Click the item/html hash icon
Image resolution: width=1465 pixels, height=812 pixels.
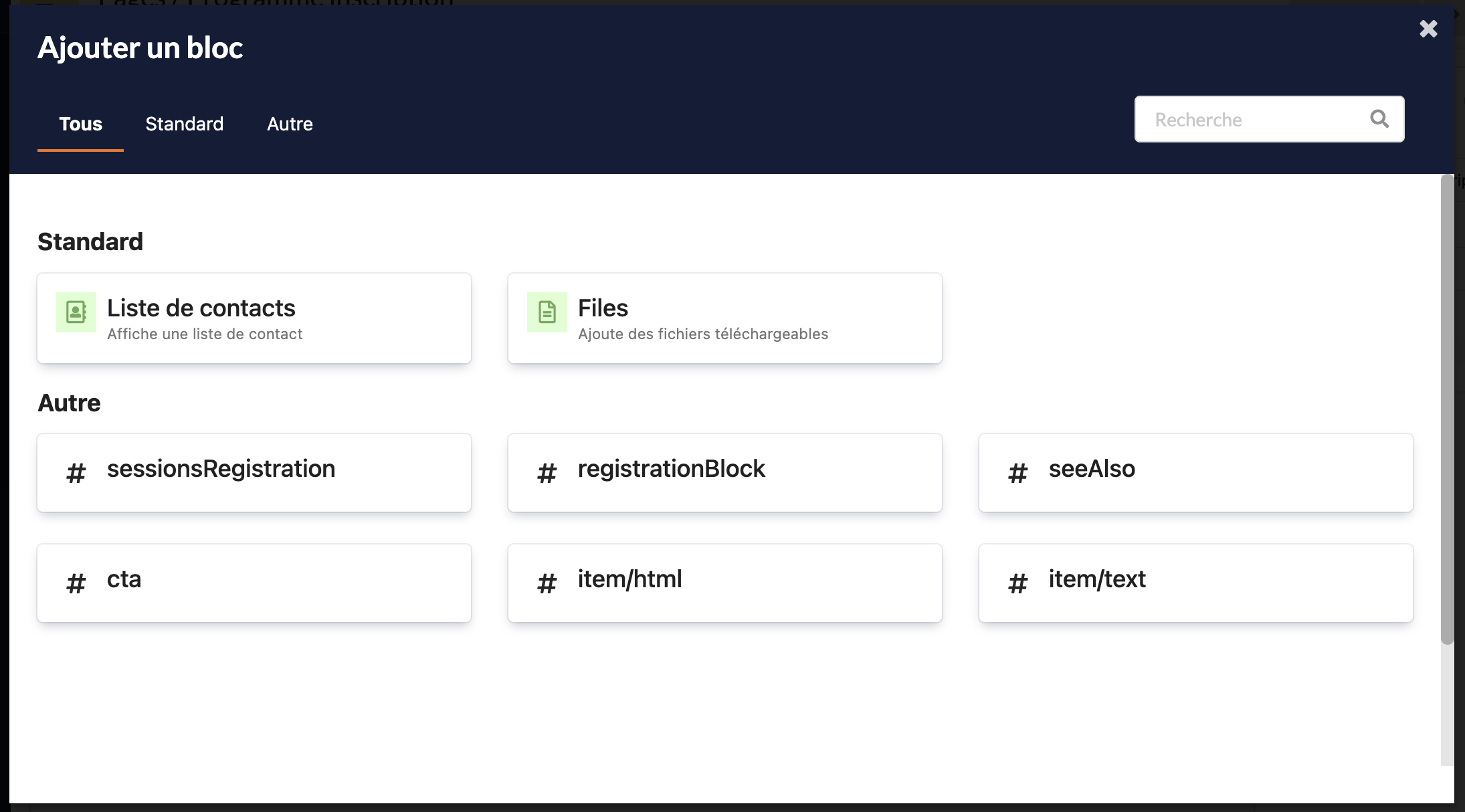click(547, 581)
